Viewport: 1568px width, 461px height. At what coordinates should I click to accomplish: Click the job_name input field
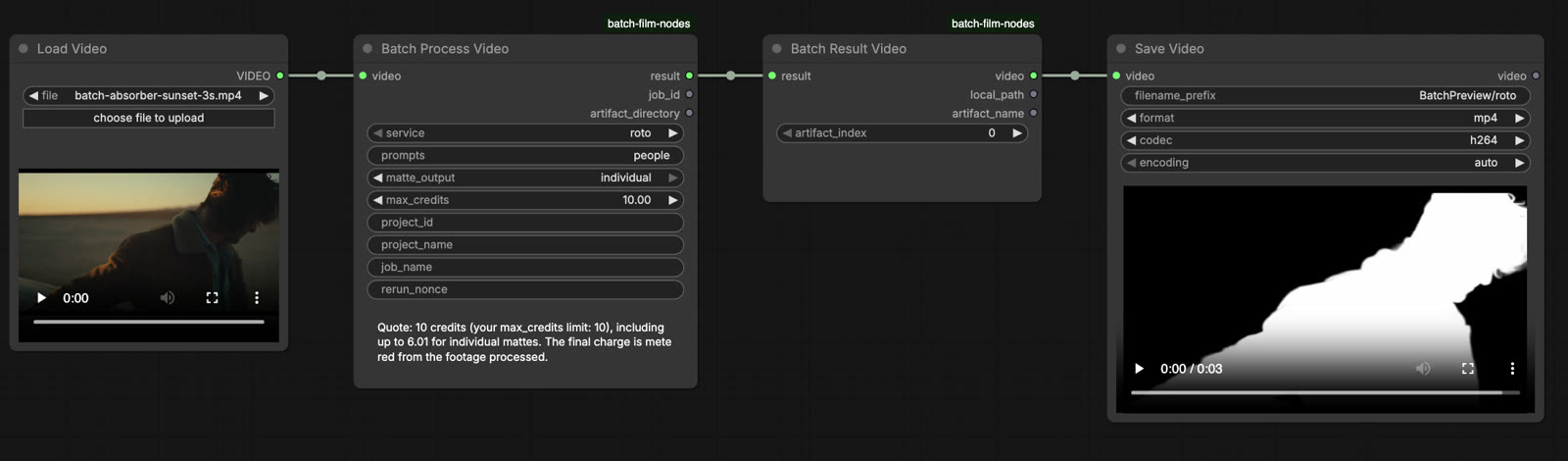(x=525, y=267)
